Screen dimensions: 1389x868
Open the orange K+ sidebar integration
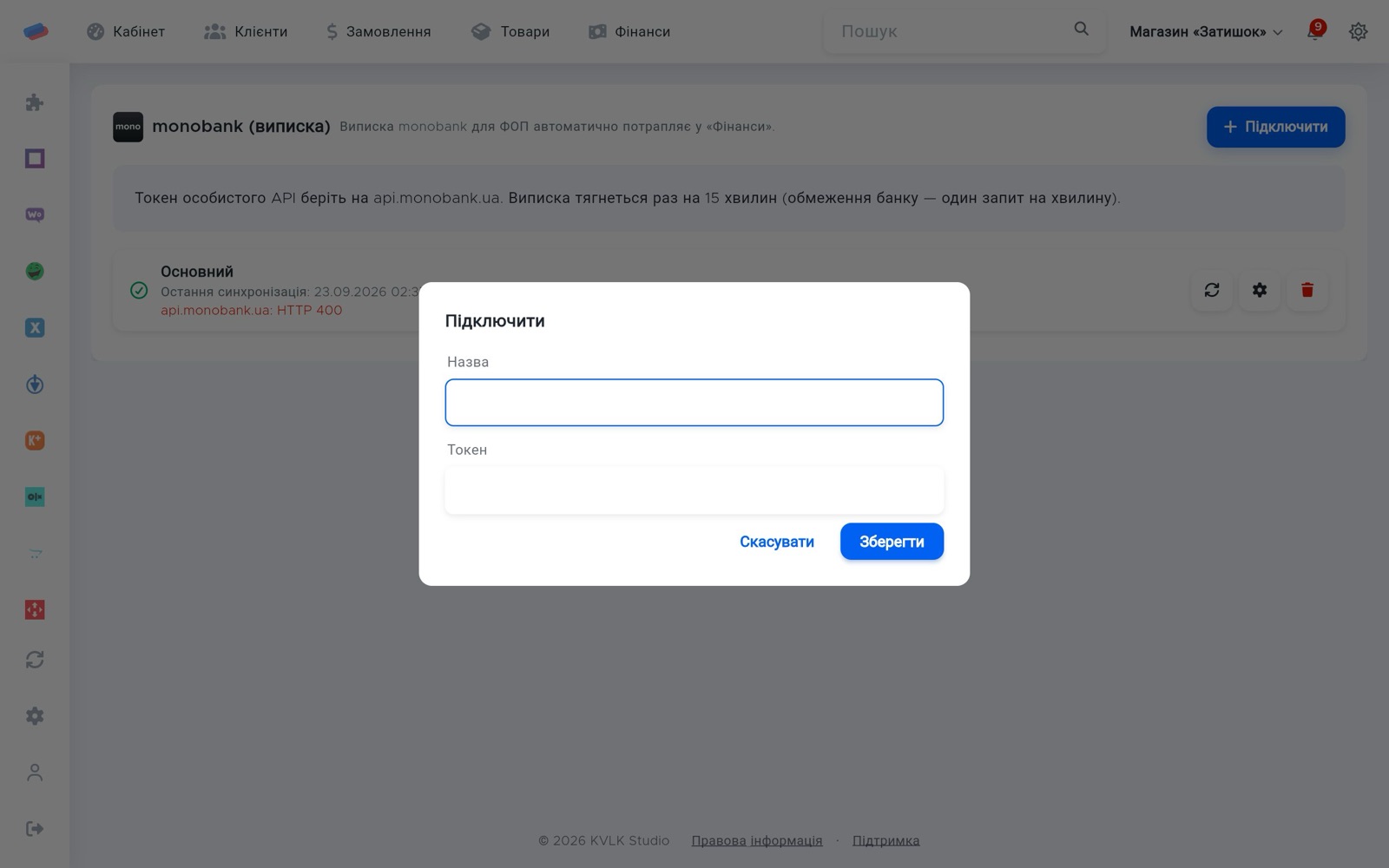[x=35, y=441]
